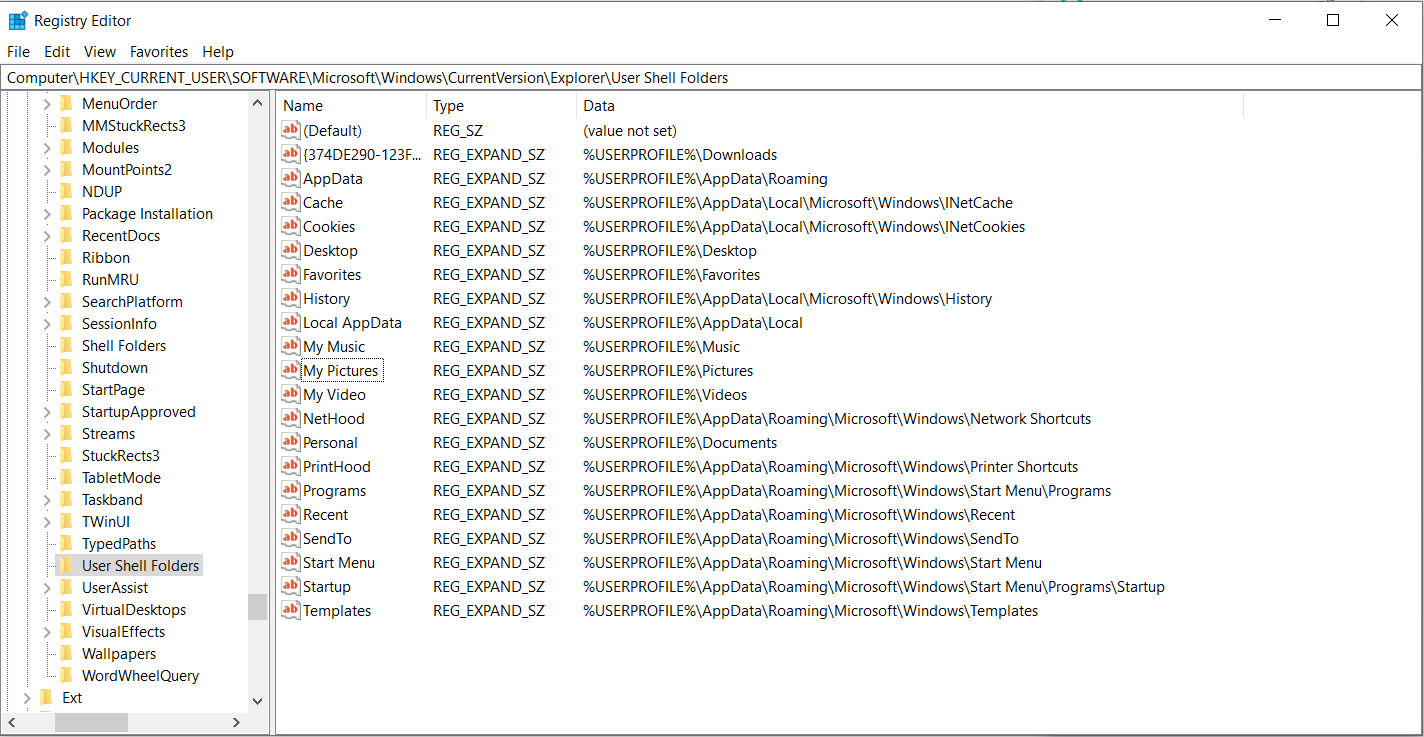1424x737 pixels.
Task: Expand the VisualEffects key
Action: [x=47, y=631]
